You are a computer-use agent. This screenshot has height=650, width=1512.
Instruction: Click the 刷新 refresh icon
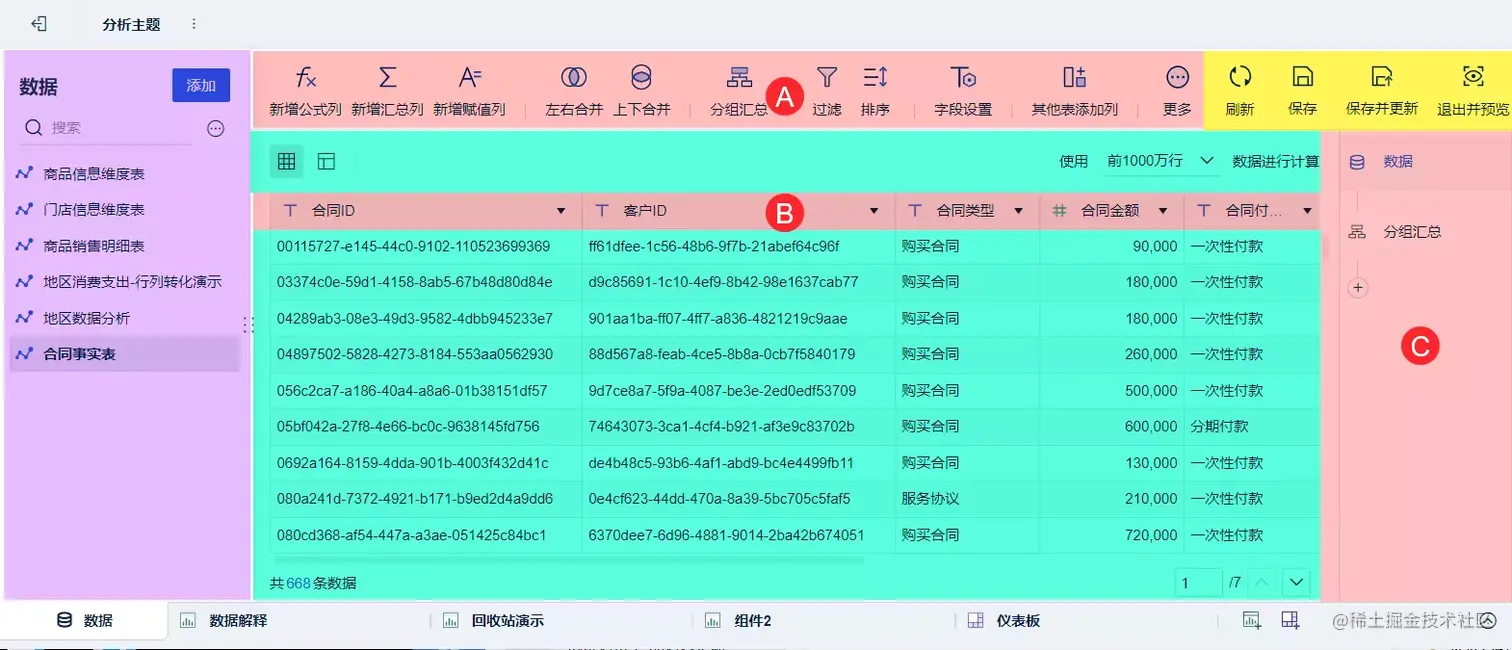pos(1240,77)
